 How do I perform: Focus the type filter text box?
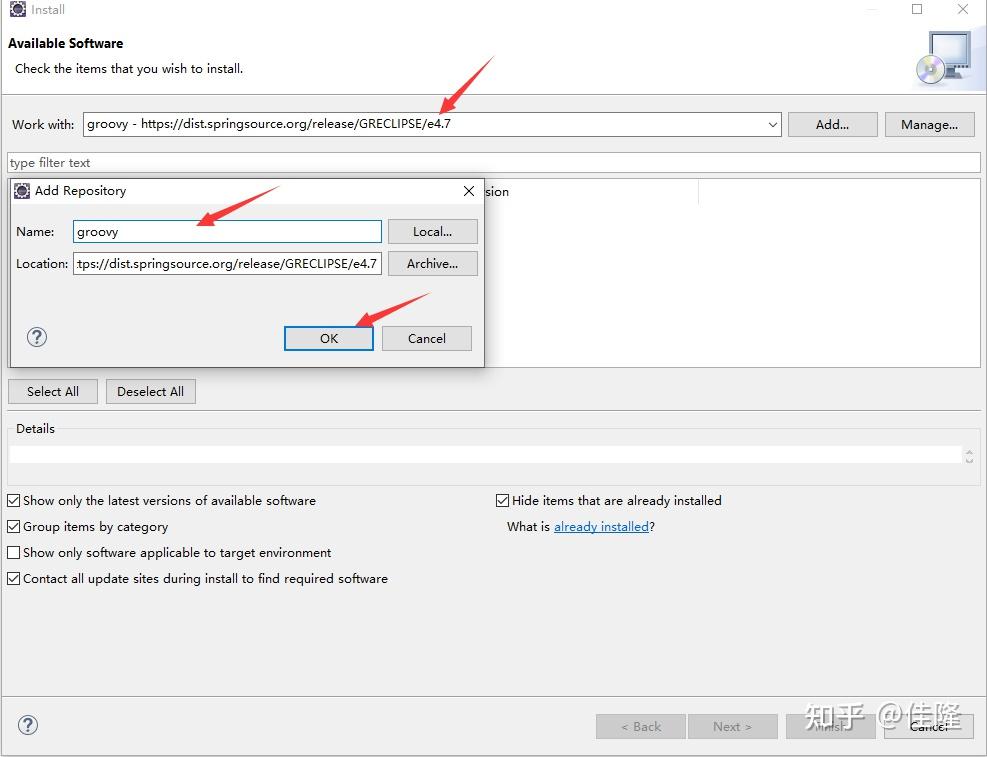[494, 163]
